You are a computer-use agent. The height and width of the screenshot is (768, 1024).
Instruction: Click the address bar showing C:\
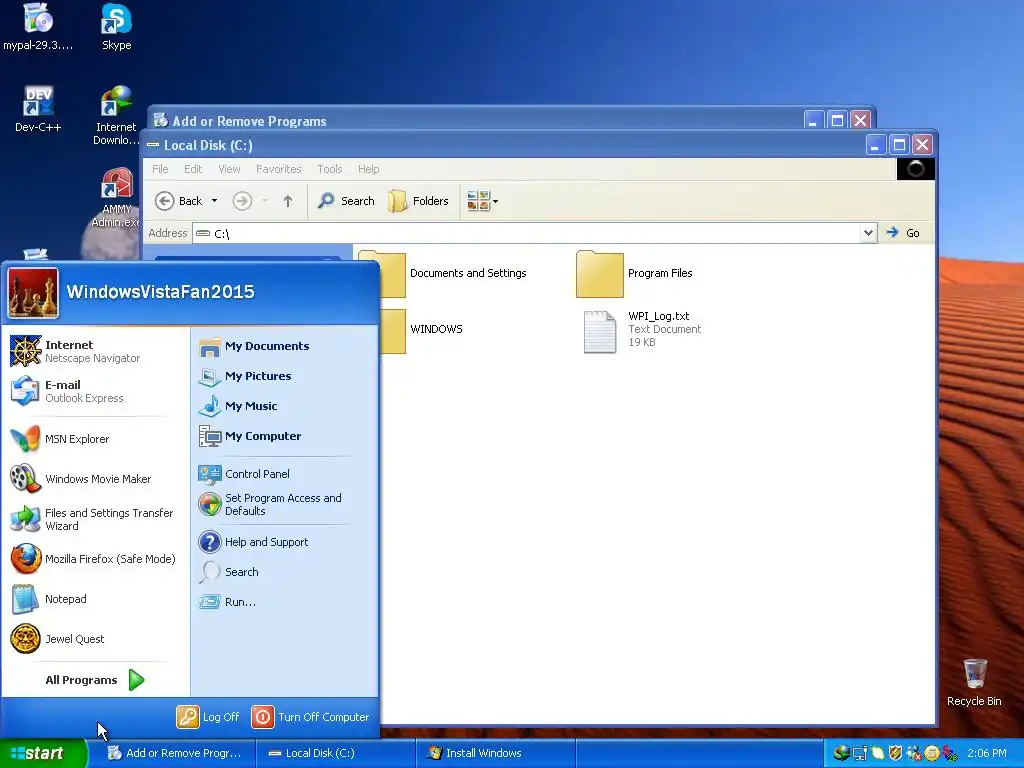[527, 233]
